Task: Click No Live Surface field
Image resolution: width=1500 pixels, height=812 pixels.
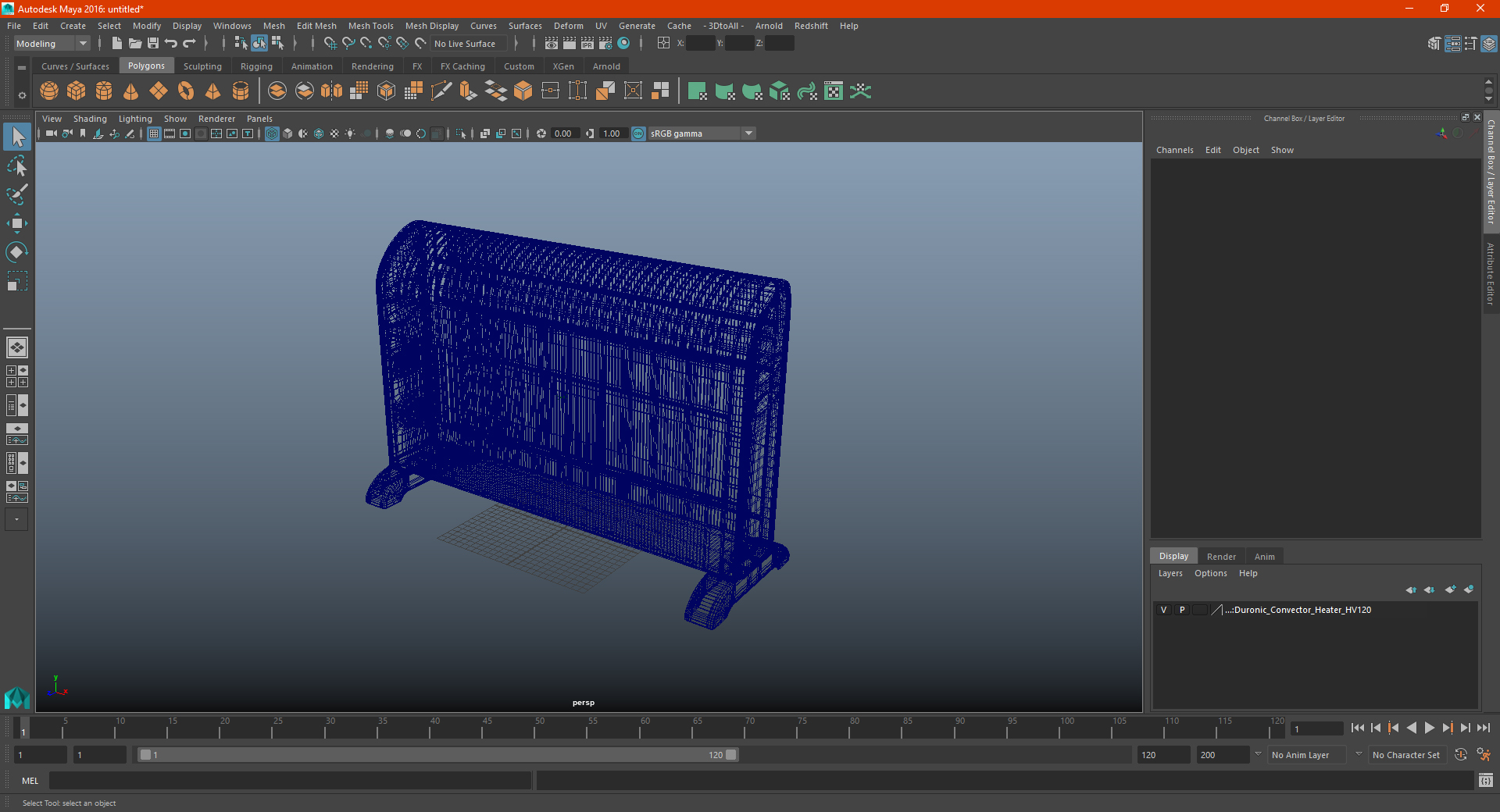Action: pyautogui.click(x=470, y=44)
